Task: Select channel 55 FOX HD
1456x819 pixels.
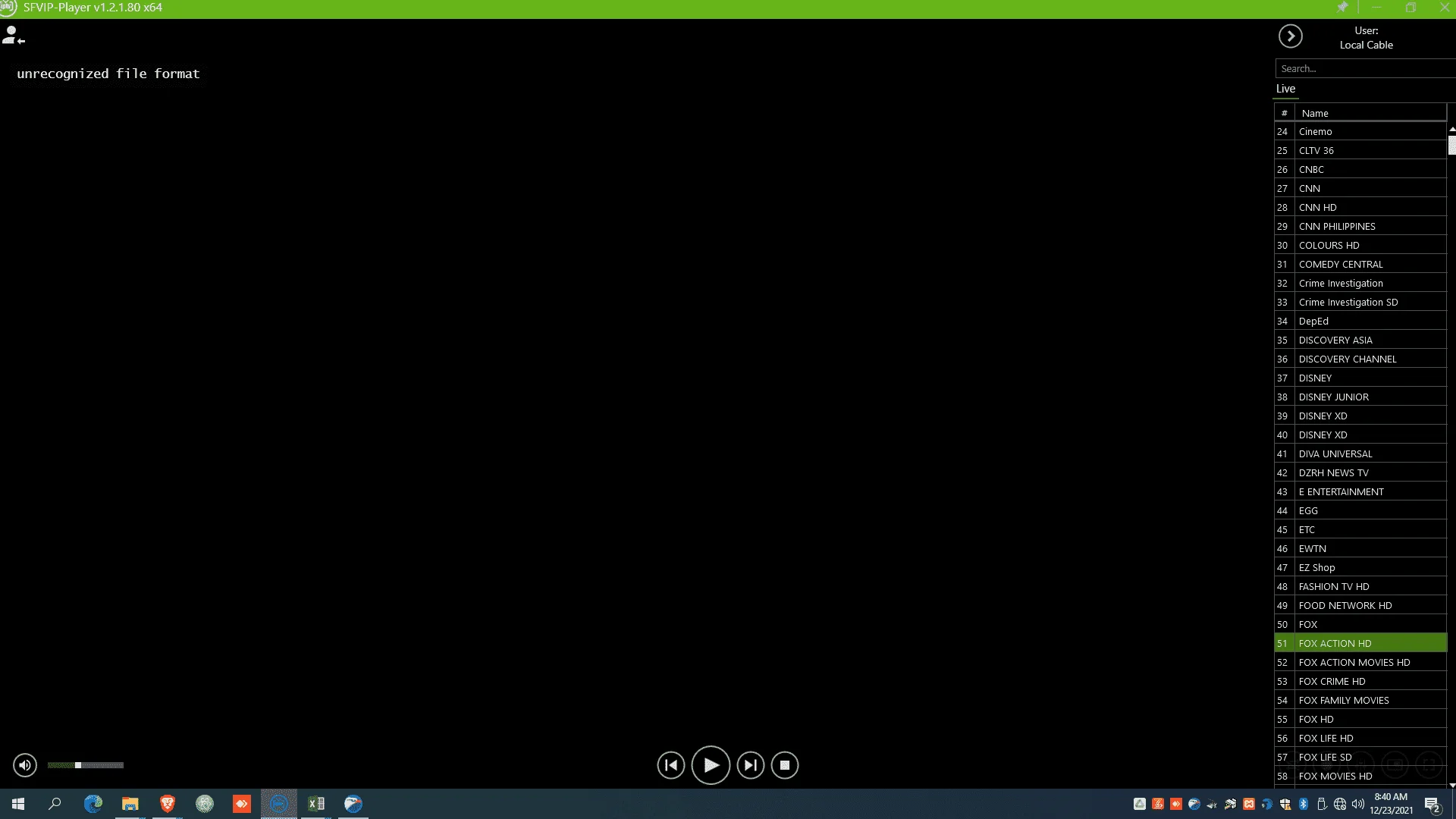Action: point(1360,719)
